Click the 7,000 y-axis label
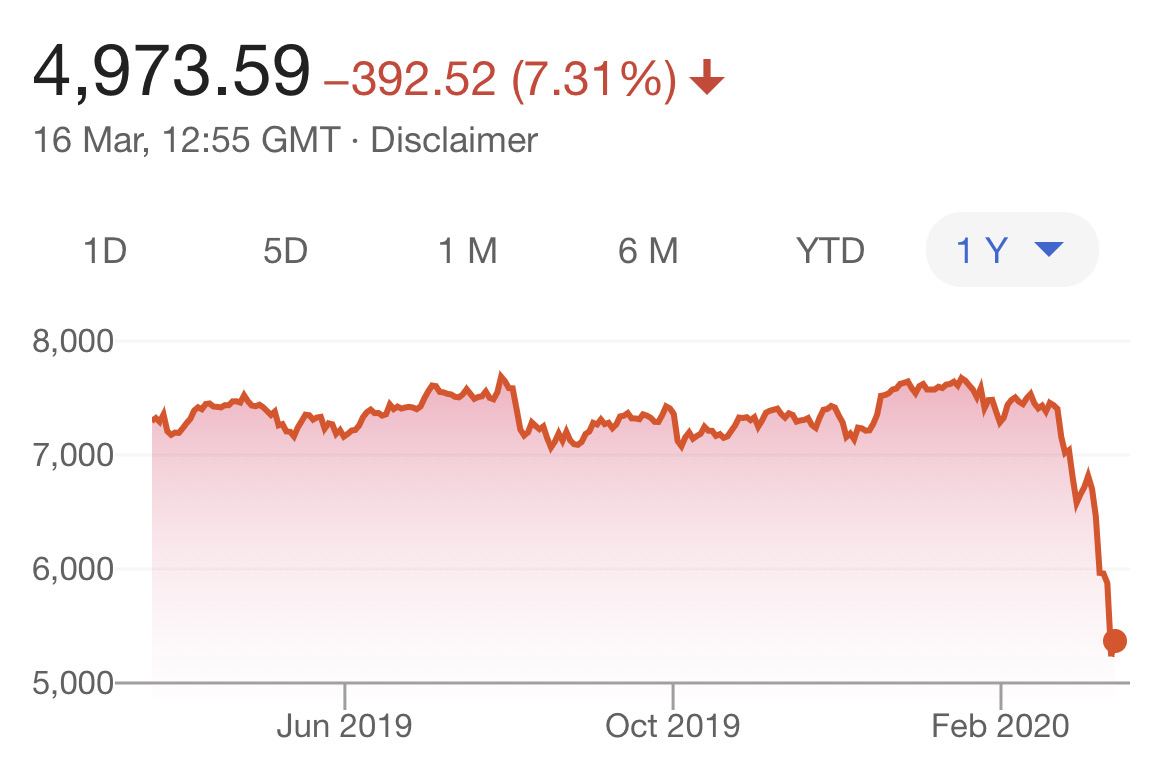The image size is (1160, 782). pos(76,456)
